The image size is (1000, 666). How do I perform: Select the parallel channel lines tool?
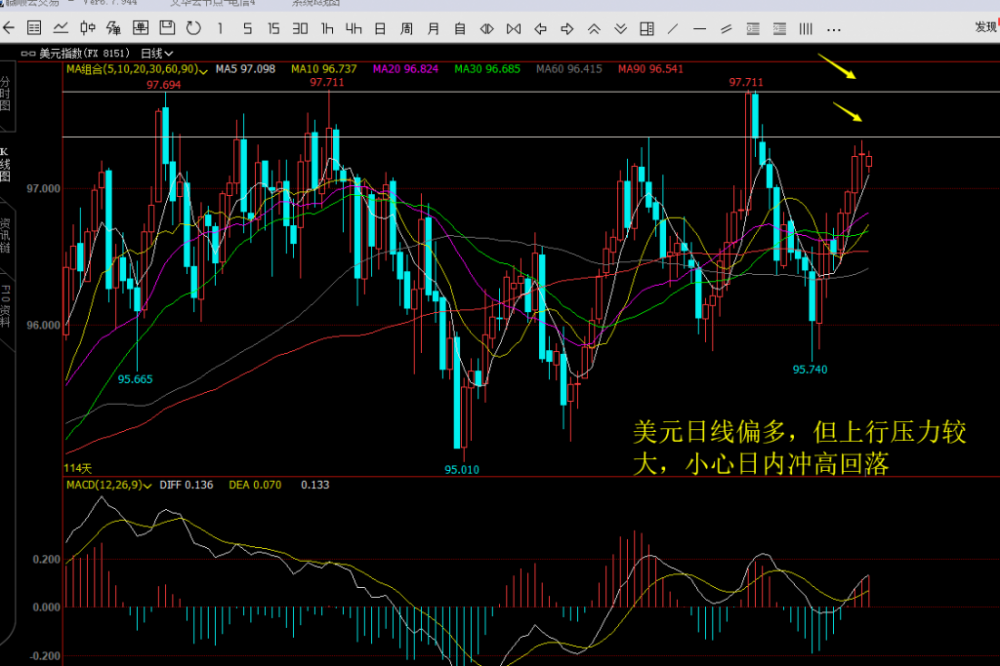[726, 29]
